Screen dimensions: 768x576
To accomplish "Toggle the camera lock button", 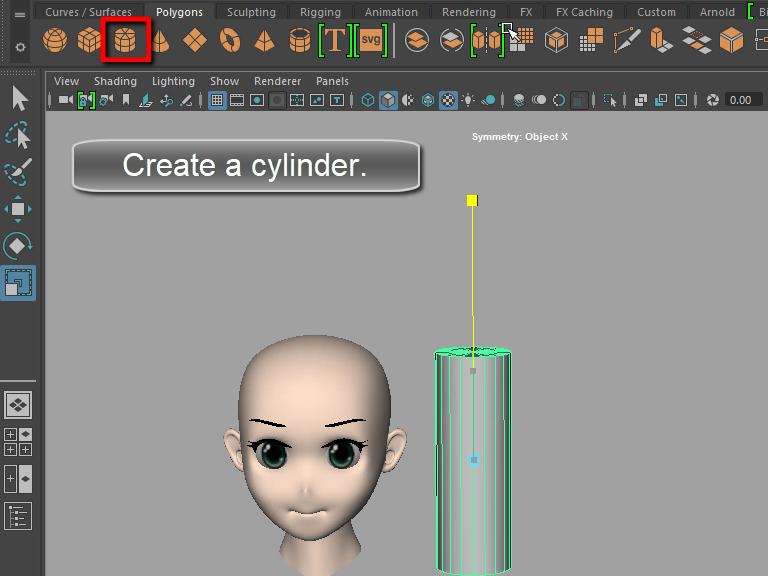I will click(x=86, y=100).
